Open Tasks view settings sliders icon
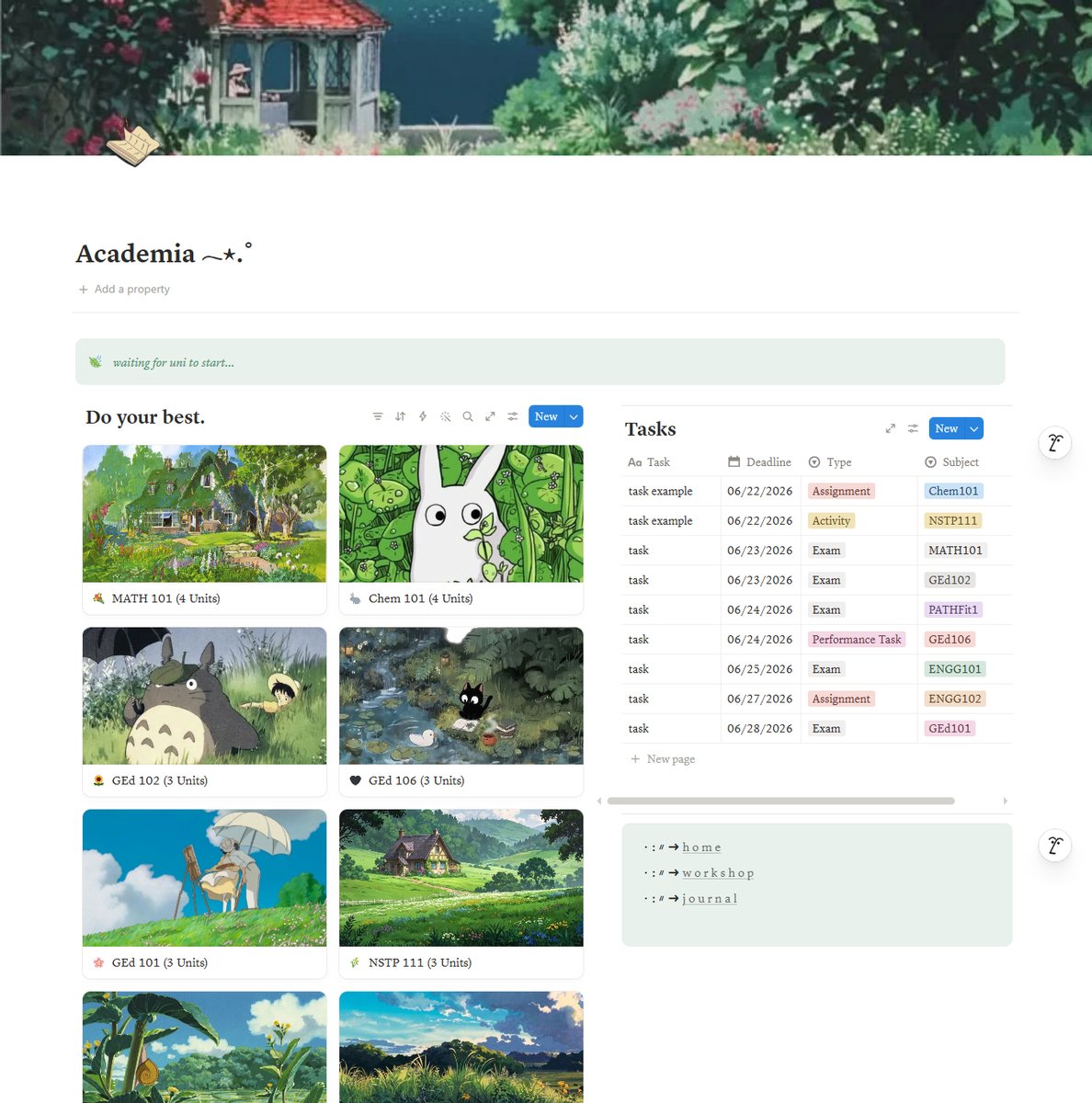Image resolution: width=1092 pixels, height=1103 pixels. pos(913,428)
